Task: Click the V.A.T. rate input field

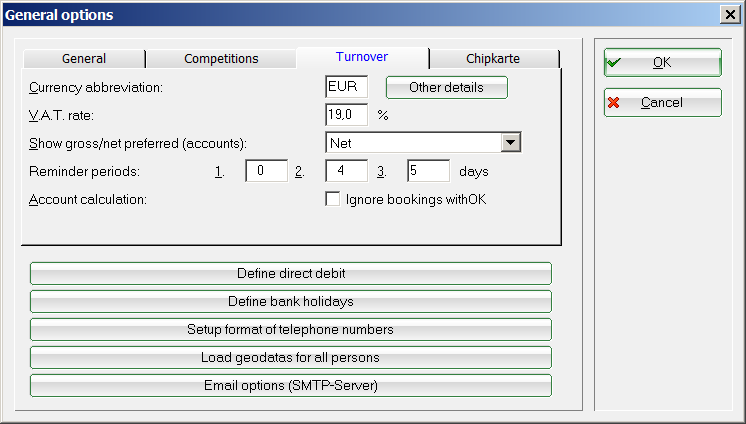Action: click(x=347, y=115)
